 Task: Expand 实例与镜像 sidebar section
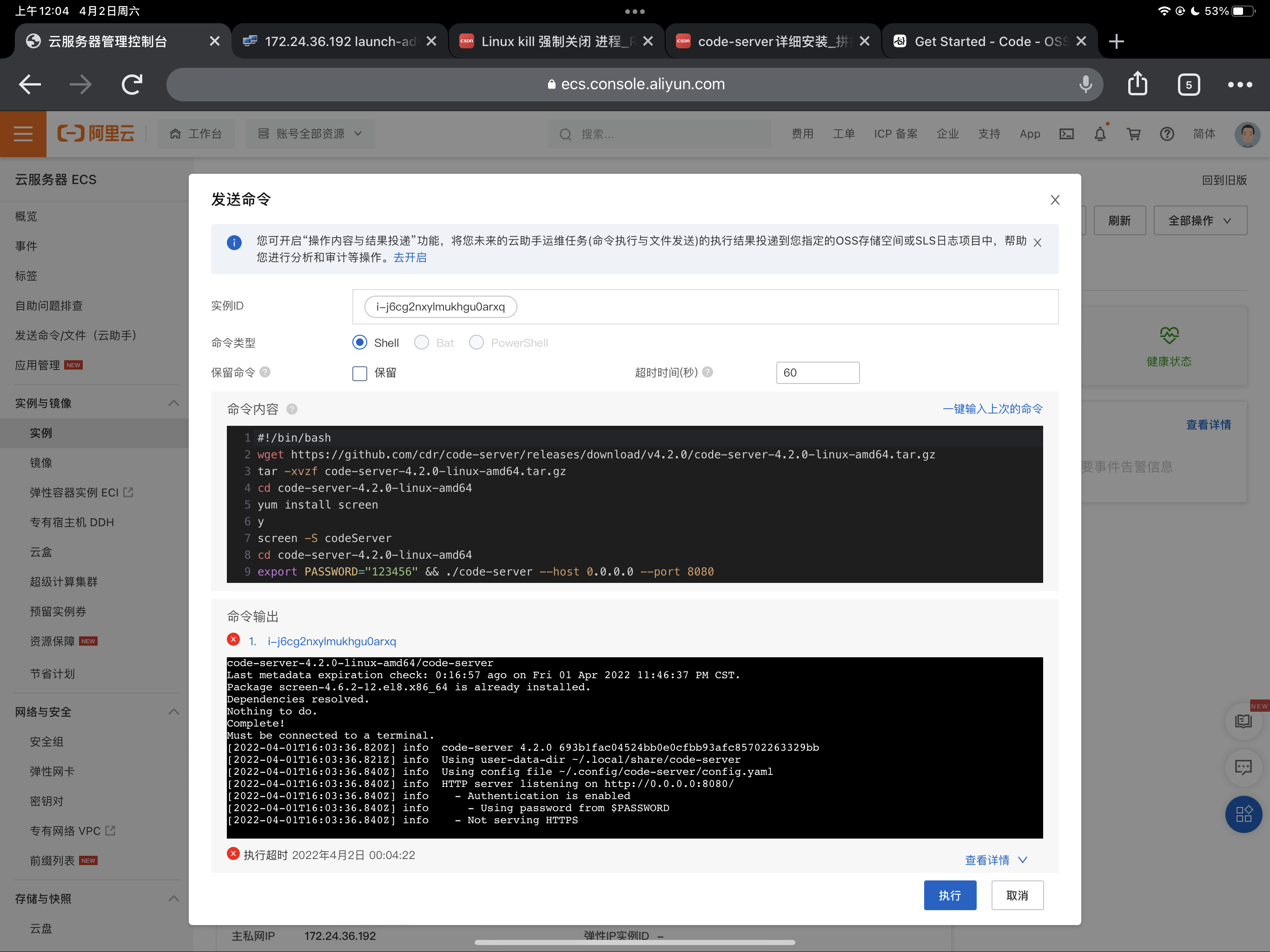coord(174,403)
